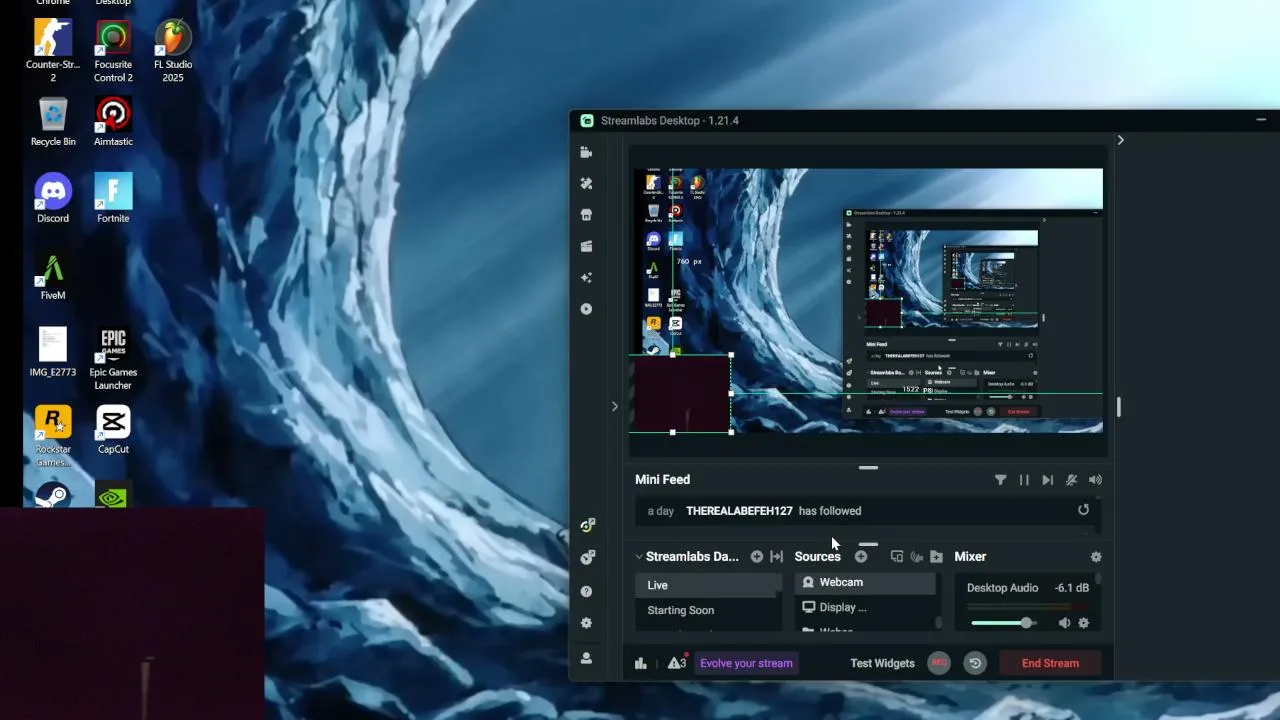Open the Highlighter clapperboard icon in sidebar
The height and width of the screenshot is (720, 1280).
(x=586, y=246)
